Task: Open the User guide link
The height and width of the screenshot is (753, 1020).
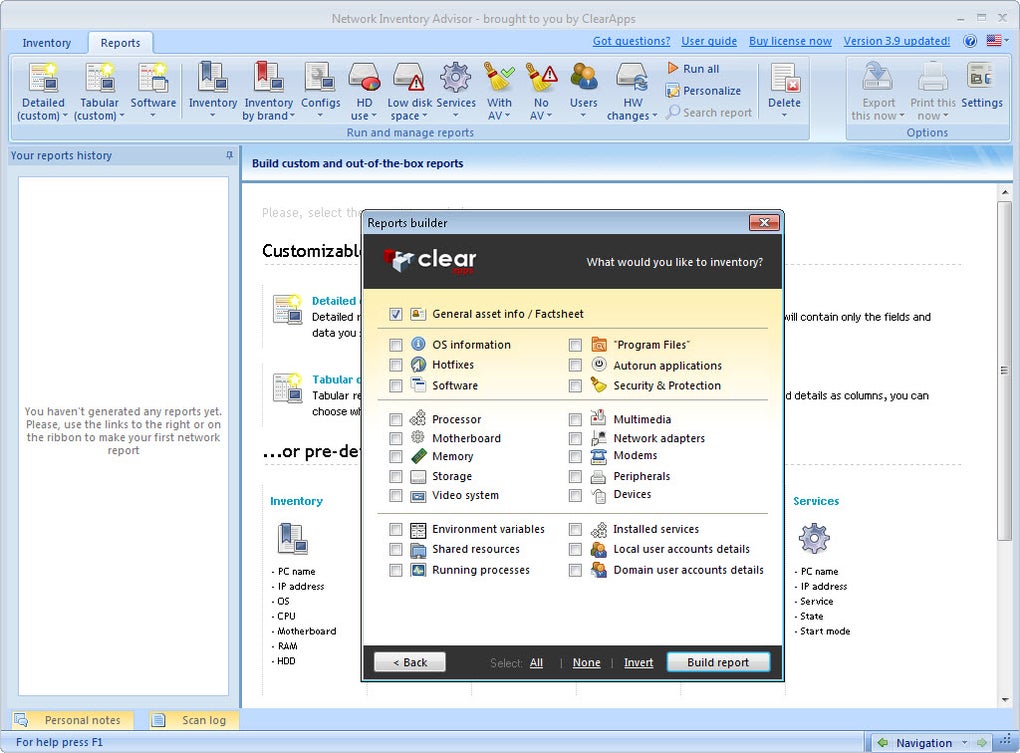Action: (x=709, y=41)
